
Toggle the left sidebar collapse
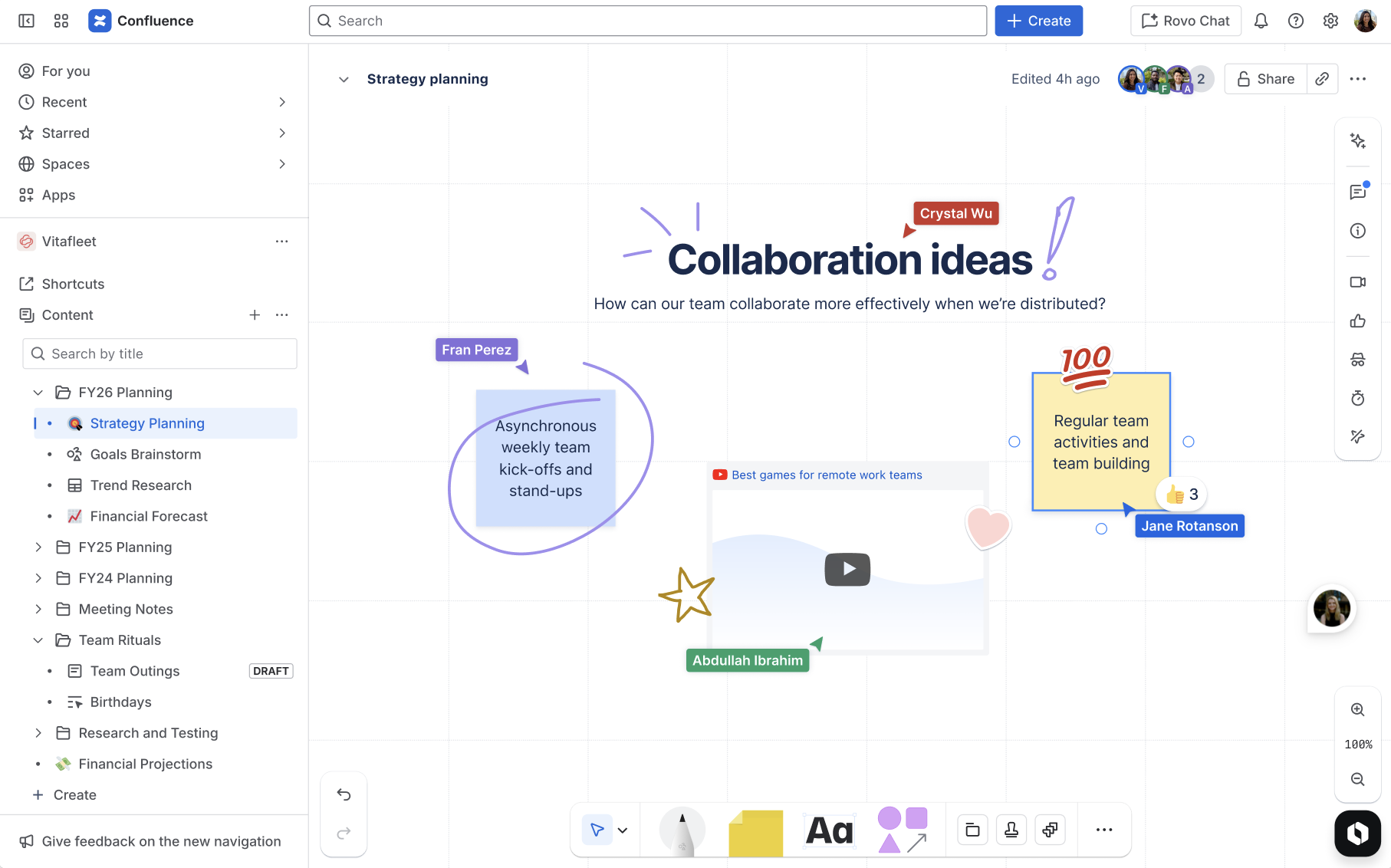[x=26, y=21]
